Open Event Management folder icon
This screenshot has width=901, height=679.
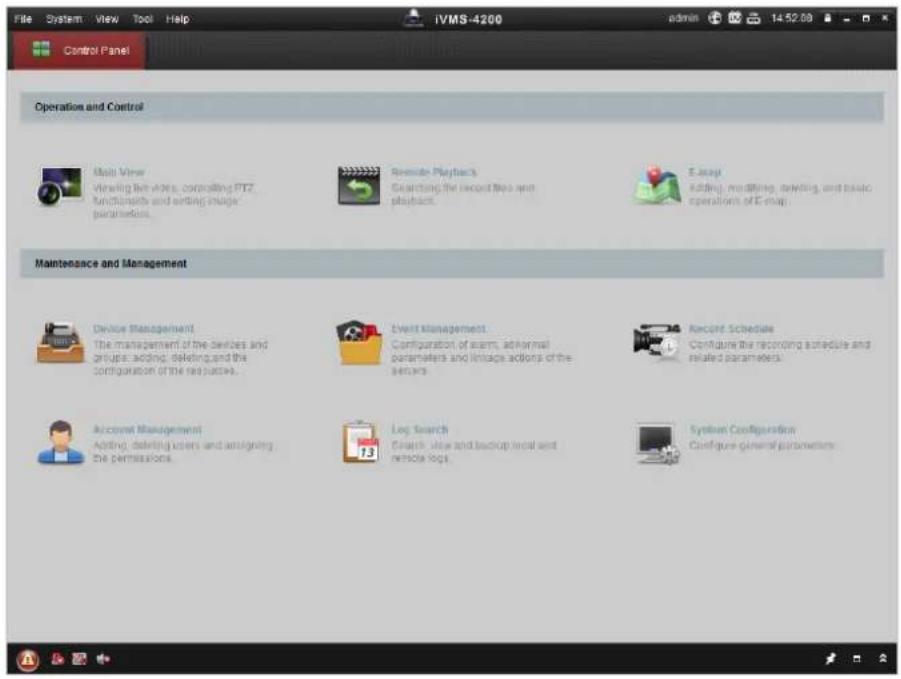tap(359, 342)
